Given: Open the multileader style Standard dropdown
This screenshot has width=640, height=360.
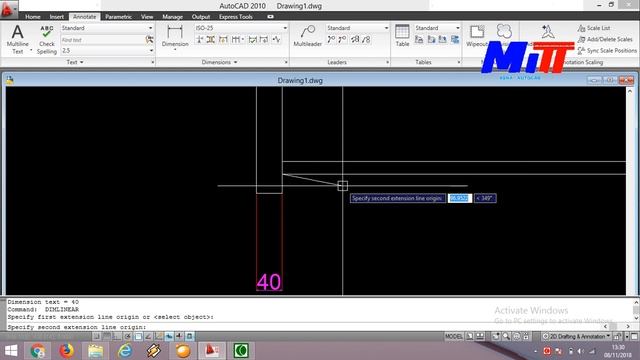Looking at the screenshot, I should coord(386,28).
